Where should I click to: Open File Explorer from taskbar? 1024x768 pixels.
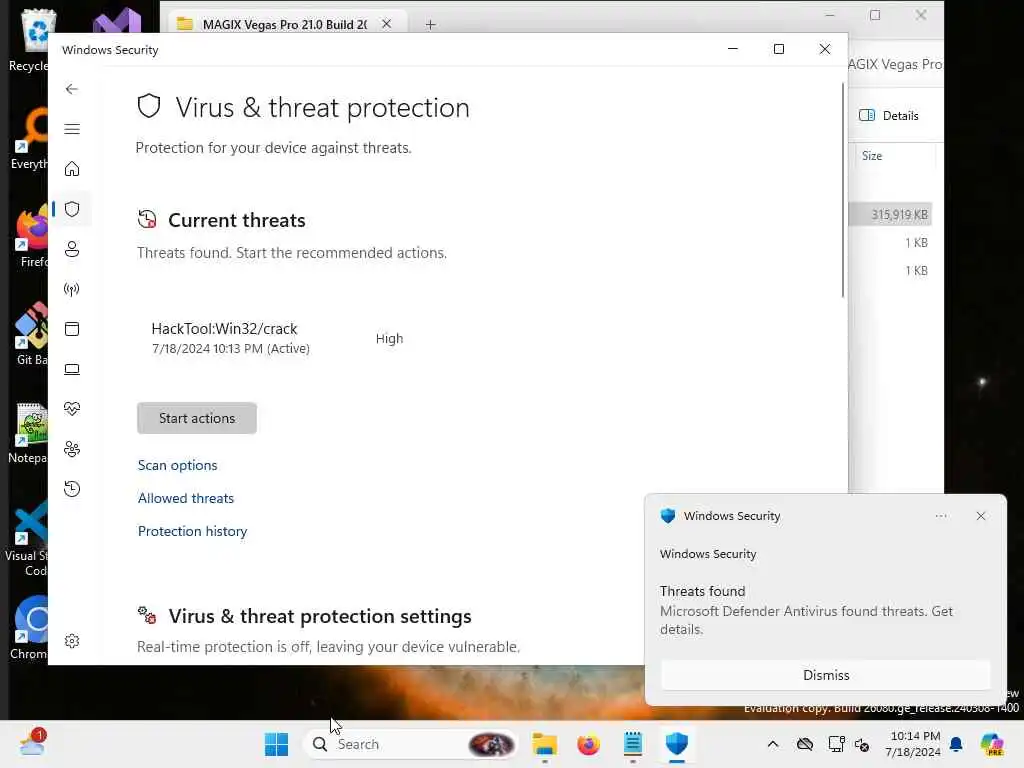[x=544, y=744]
